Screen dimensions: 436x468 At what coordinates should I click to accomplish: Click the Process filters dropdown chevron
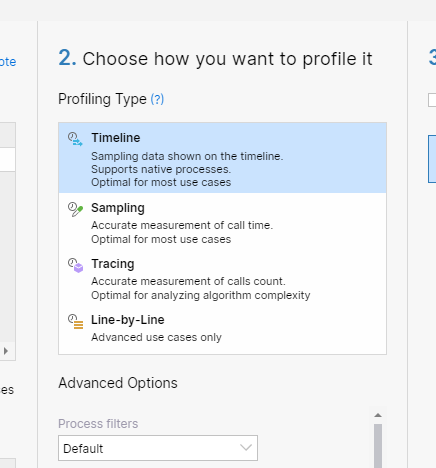coord(246,448)
